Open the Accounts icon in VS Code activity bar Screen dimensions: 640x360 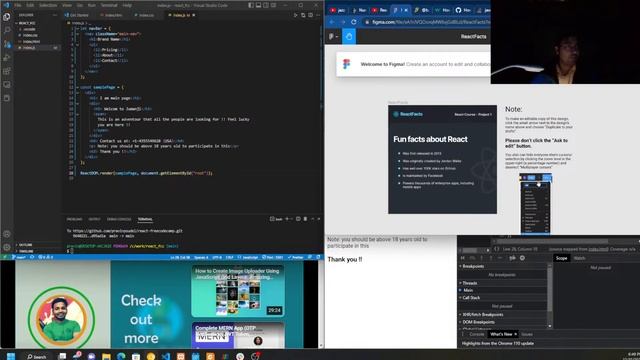click(7, 234)
